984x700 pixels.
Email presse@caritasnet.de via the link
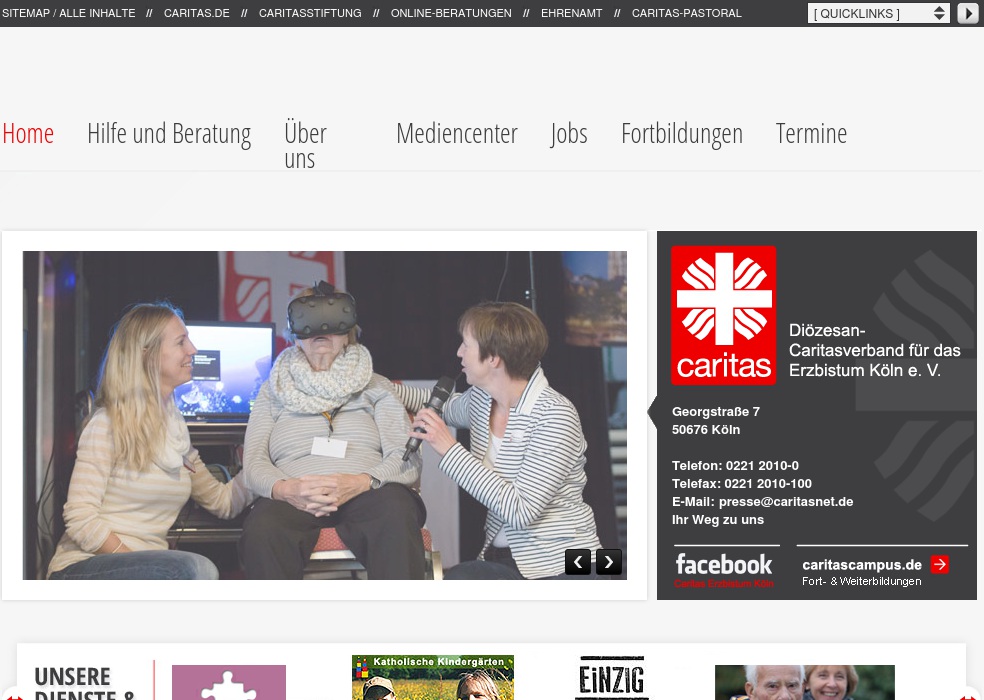pos(786,502)
